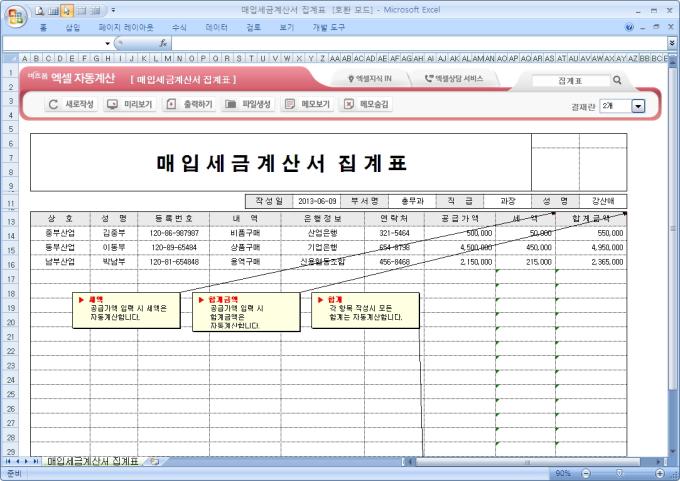
Task: Select tax amount 450,000
Action: pyautogui.click(x=526, y=247)
